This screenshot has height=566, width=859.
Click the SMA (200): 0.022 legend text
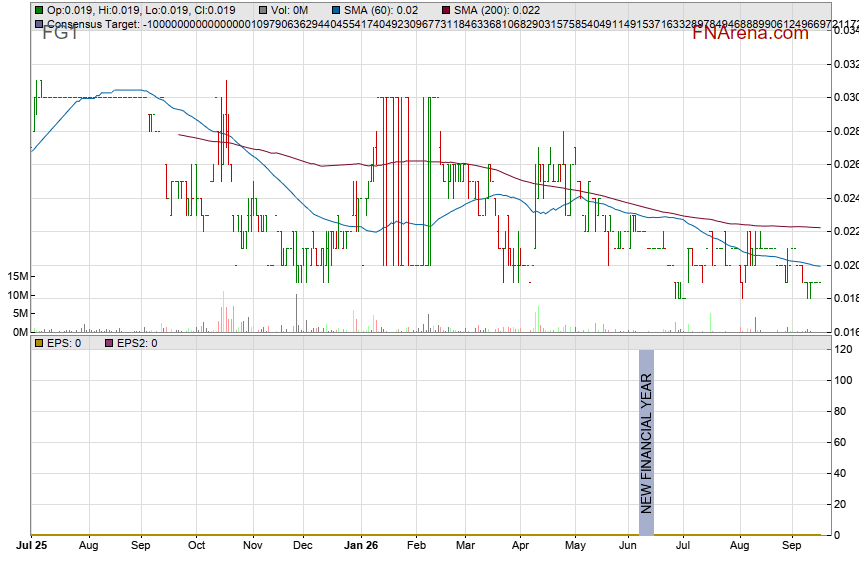tap(497, 10)
